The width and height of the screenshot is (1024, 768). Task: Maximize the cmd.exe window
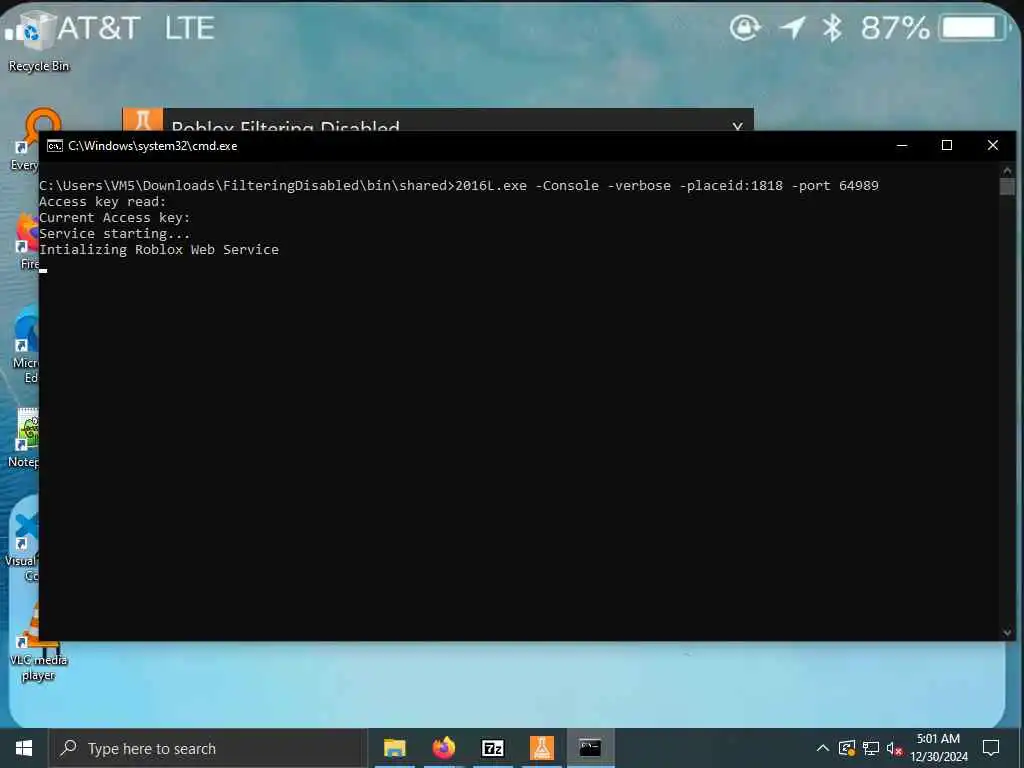(x=947, y=146)
